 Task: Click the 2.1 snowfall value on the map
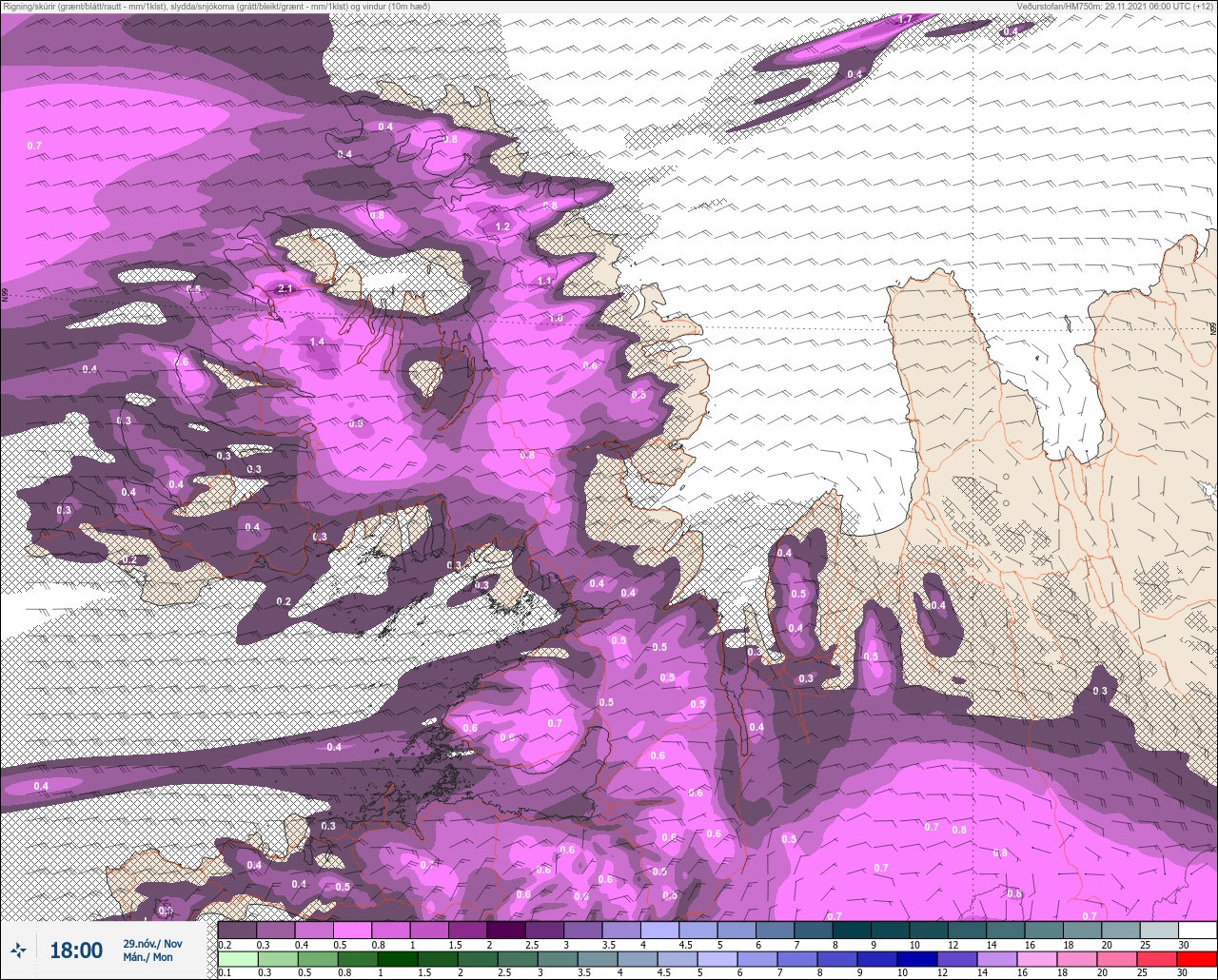(284, 288)
